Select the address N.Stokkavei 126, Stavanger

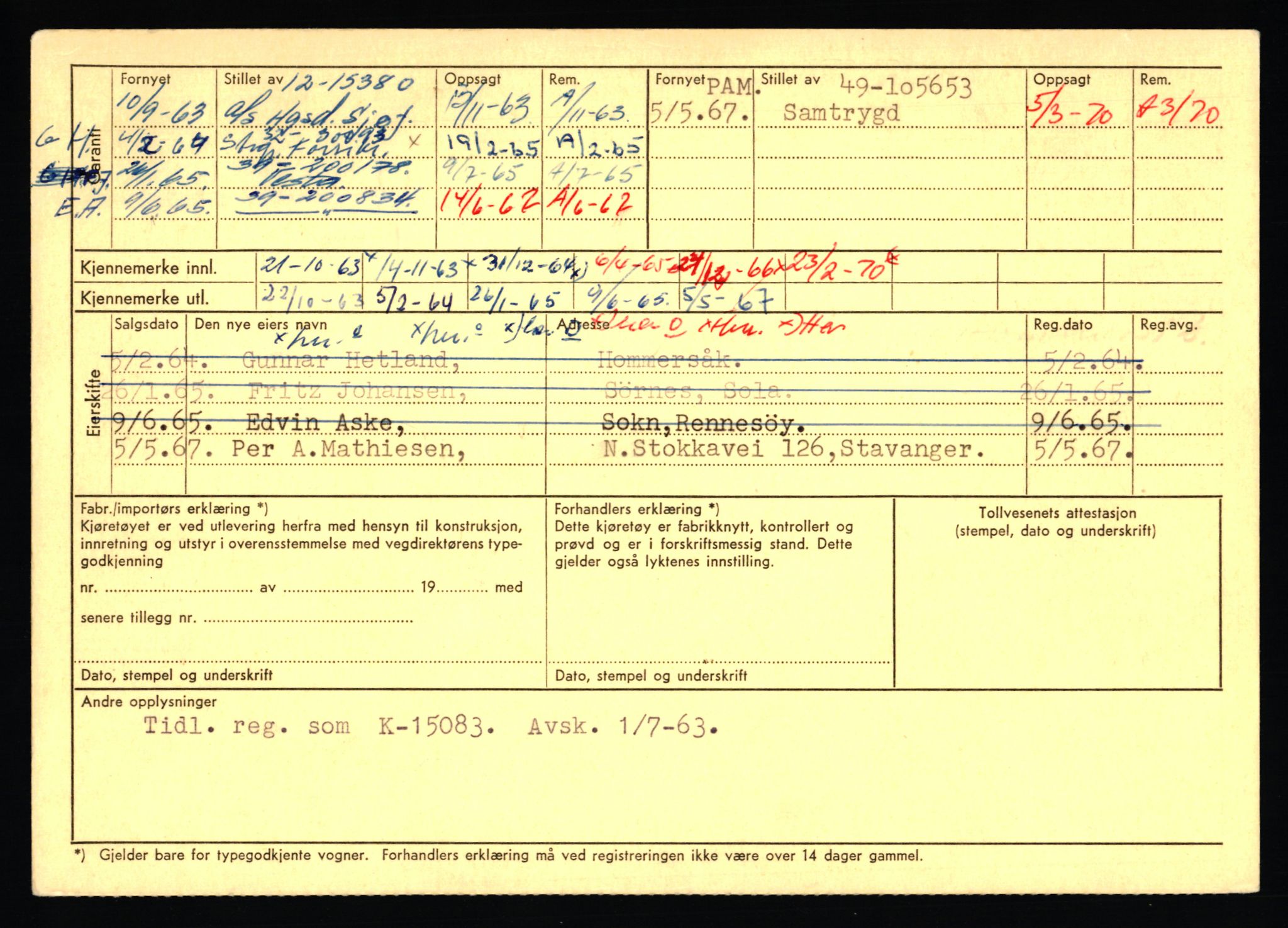click(x=794, y=449)
